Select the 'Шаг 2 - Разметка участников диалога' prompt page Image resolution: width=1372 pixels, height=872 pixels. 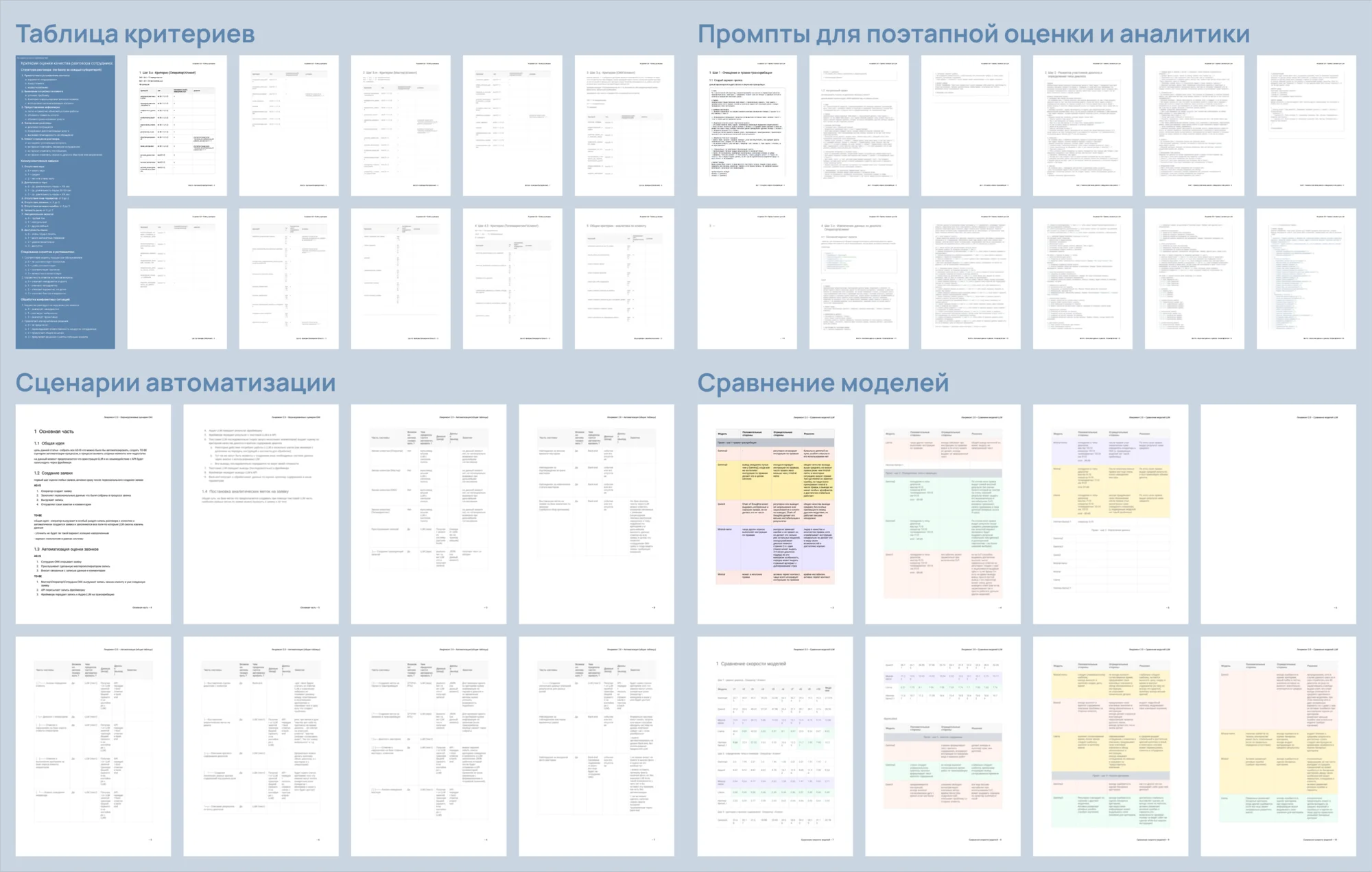pyautogui.click(x=1083, y=126)
